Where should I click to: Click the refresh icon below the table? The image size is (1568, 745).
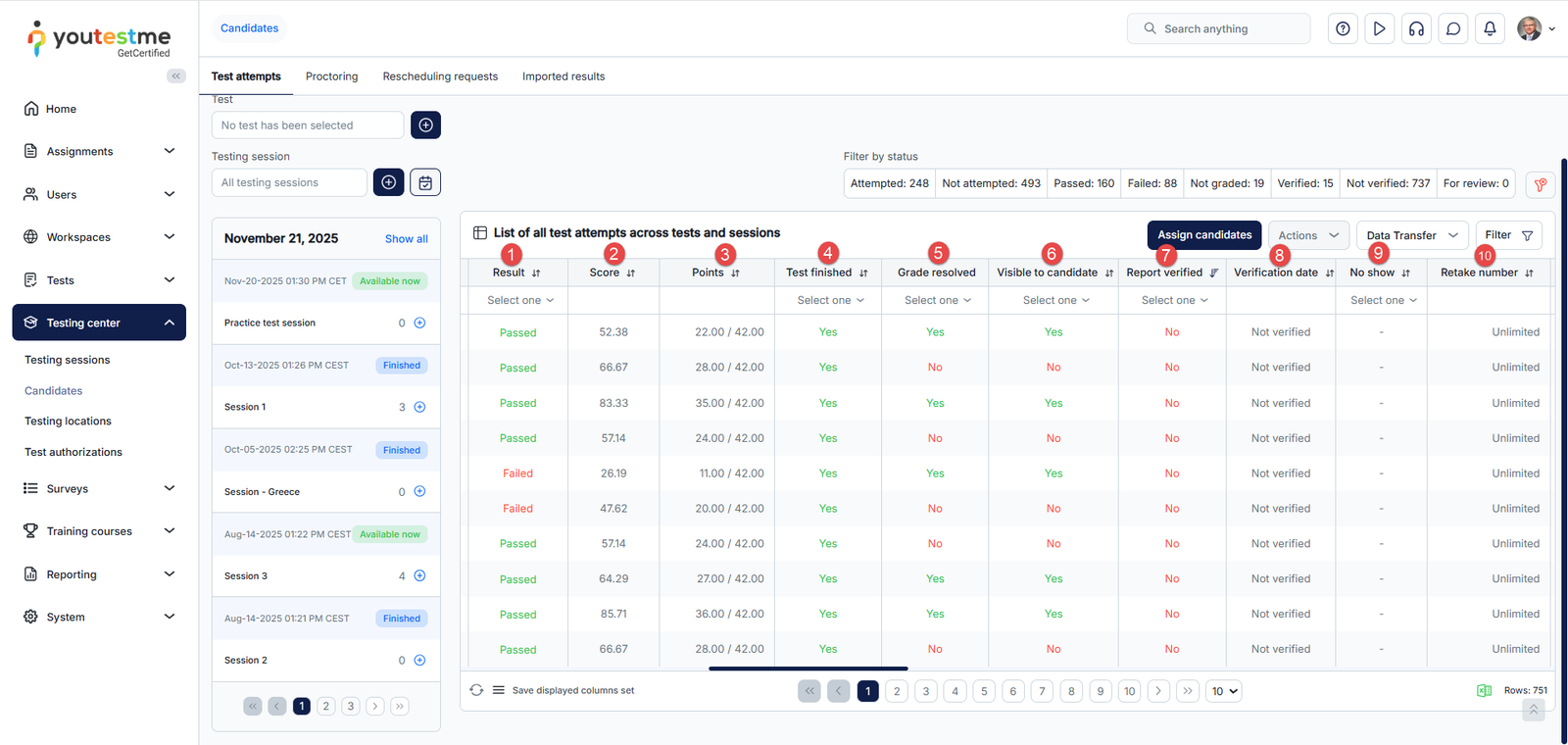coord(476,690)
